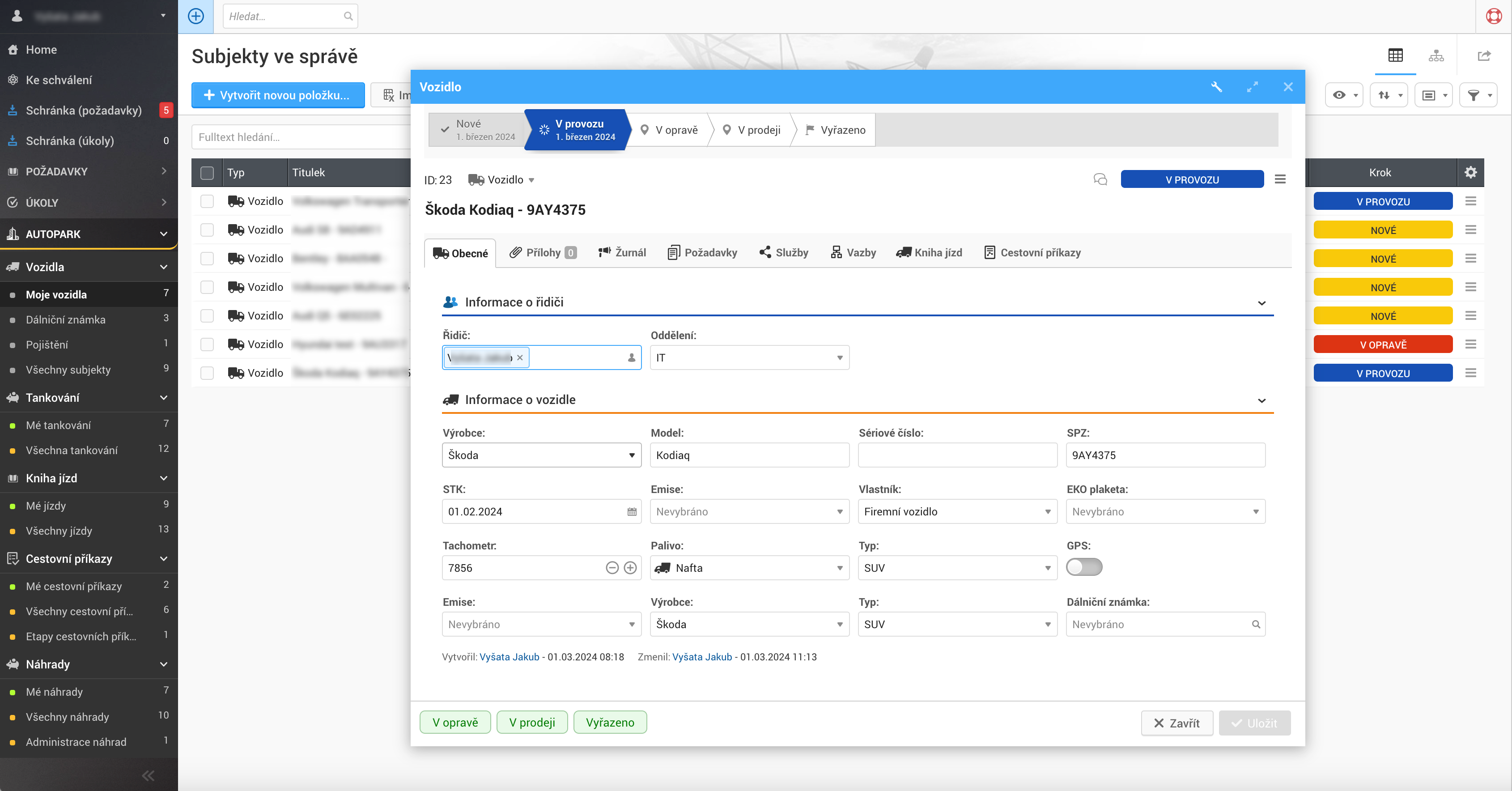Screen dimensions: 1512x791
Task: Open the Oddělení dropdown showing IT
Action: 749,357
